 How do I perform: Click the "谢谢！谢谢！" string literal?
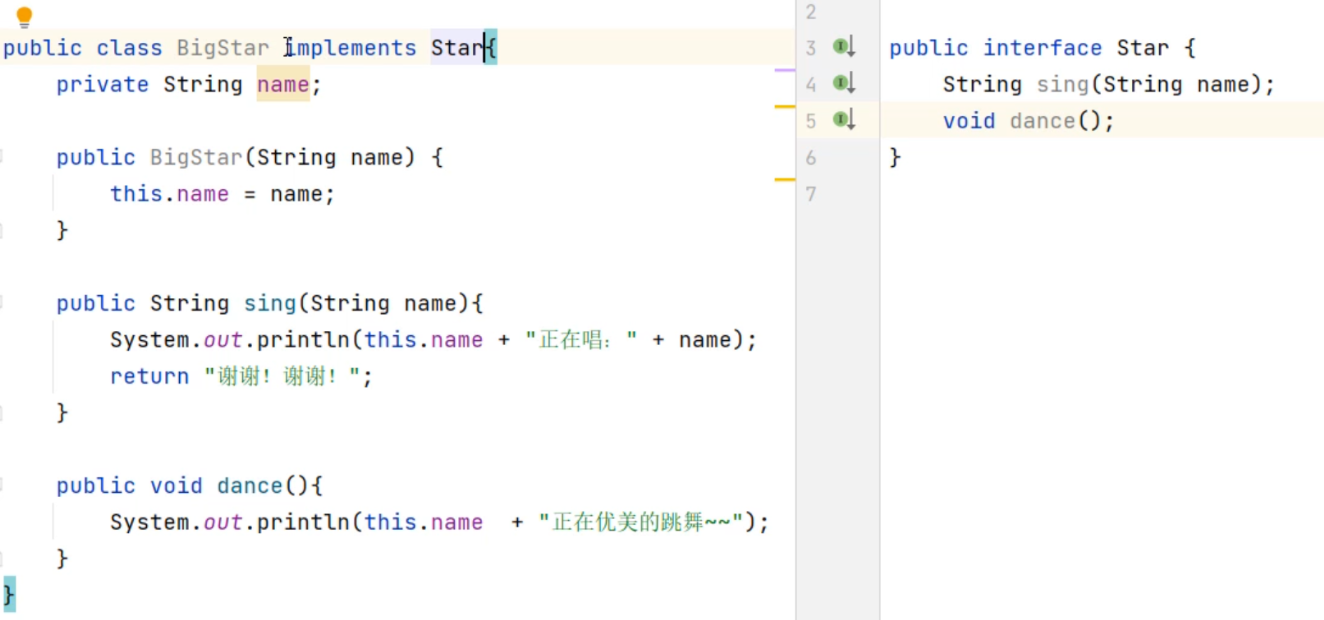[x=282, y=377]
